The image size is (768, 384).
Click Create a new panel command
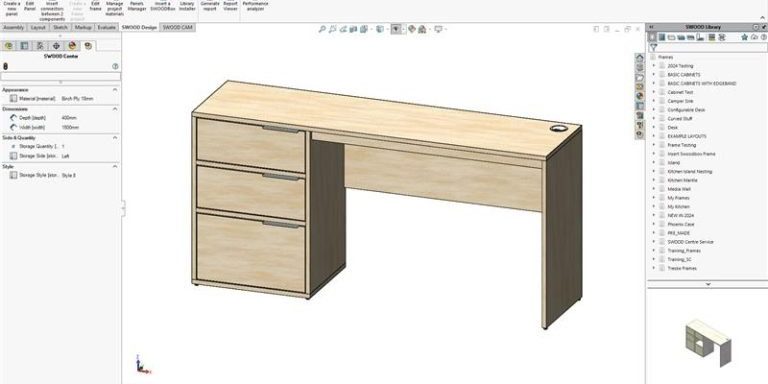coord(12,8)
